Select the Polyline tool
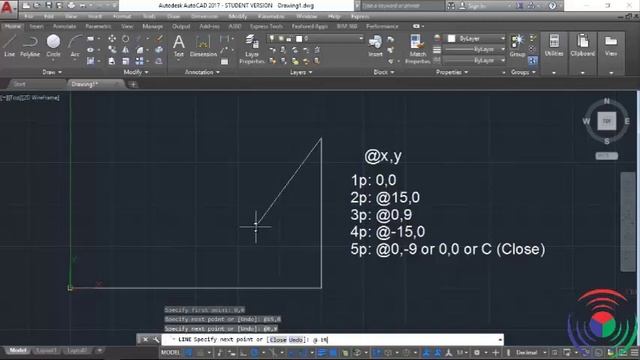Image resolution: width=640 pixels, height=360 pixels. coord(30,45)
